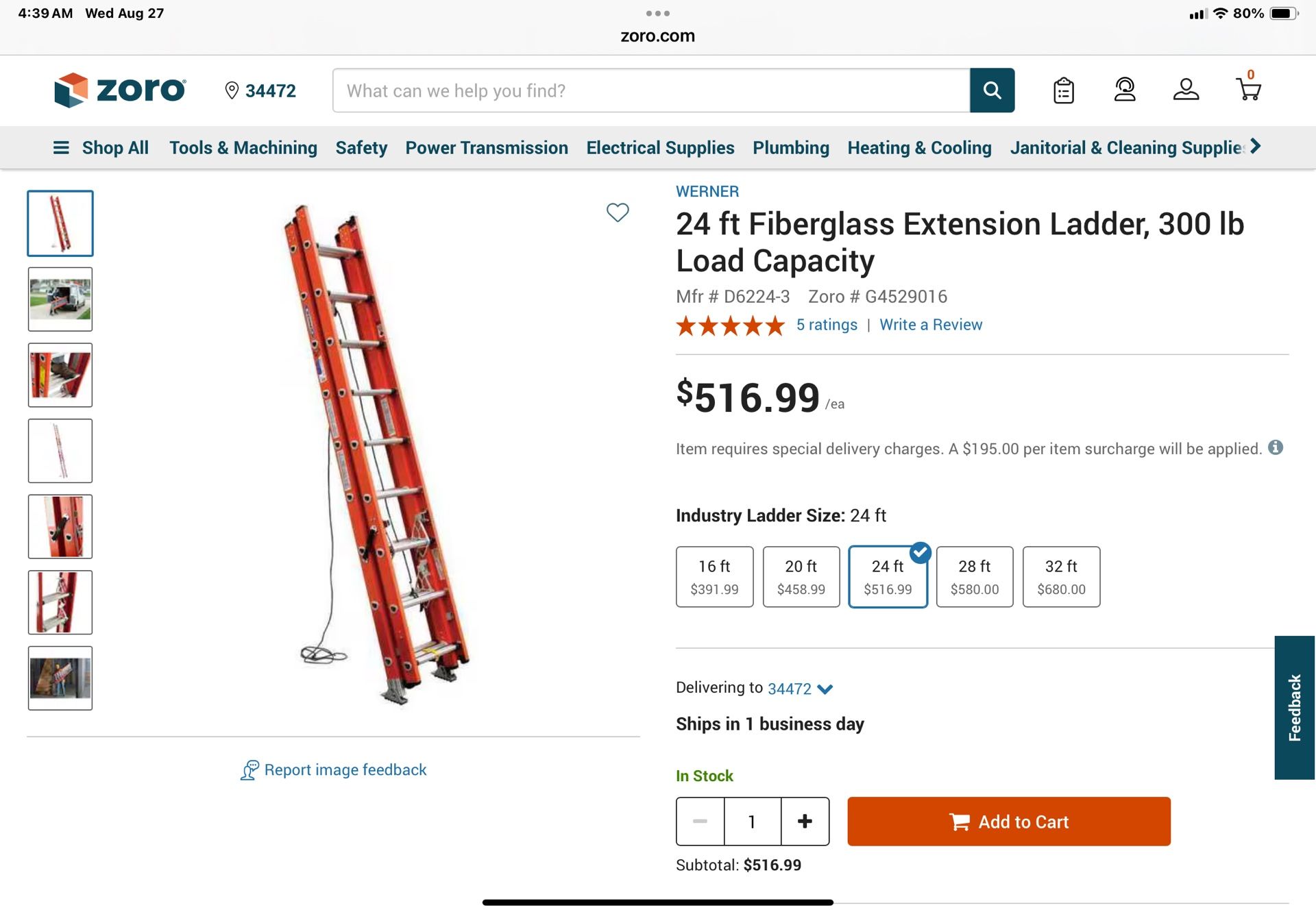This screenshot has width=1316, height=914.
Task: Click the Zoro logo
Action: [120, 90]
